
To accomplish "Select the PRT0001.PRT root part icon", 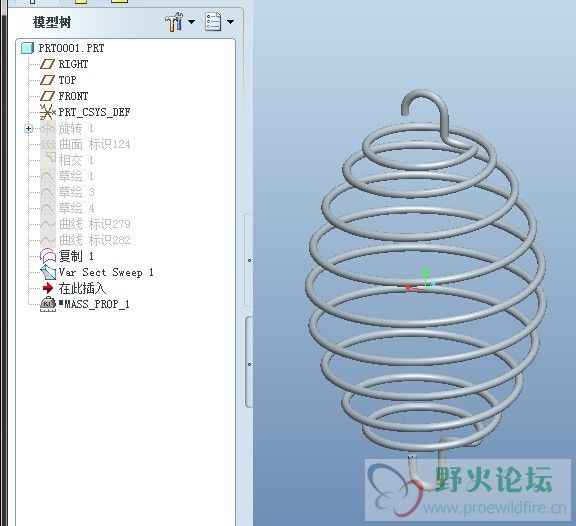I will (28, 48).
